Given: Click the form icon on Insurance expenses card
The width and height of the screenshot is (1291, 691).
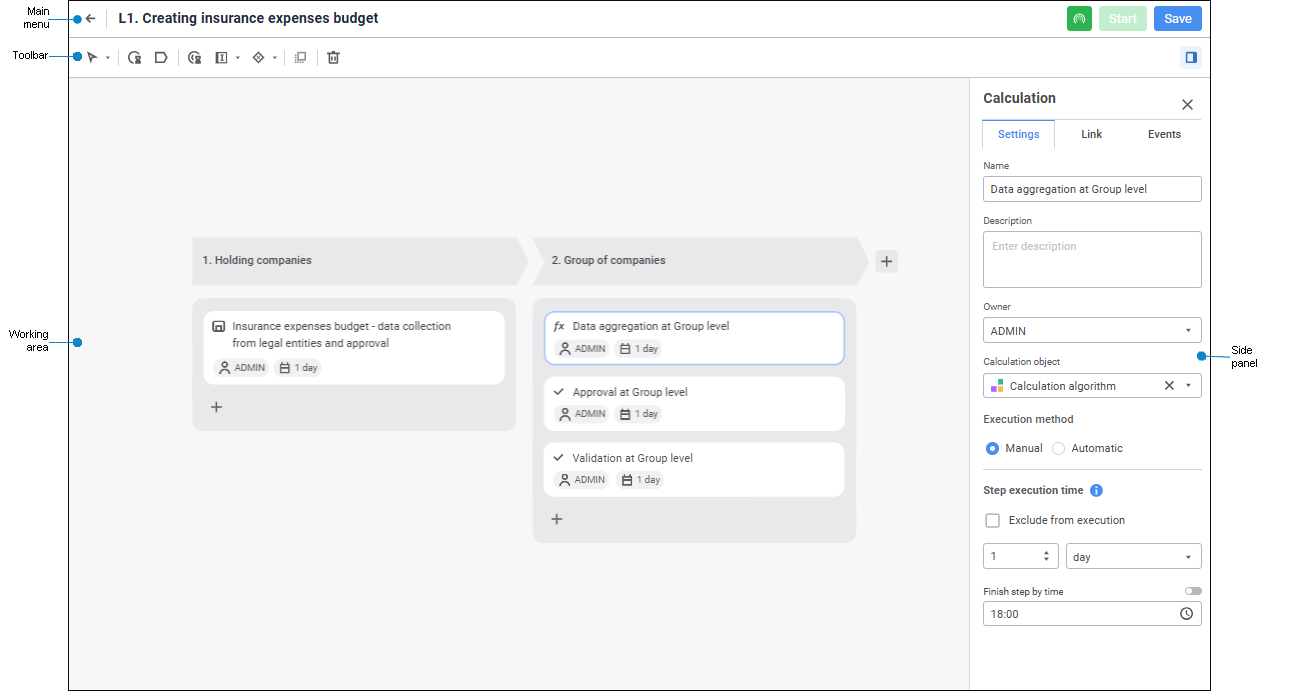Looking at the screenshot, I should click(219, 327).
